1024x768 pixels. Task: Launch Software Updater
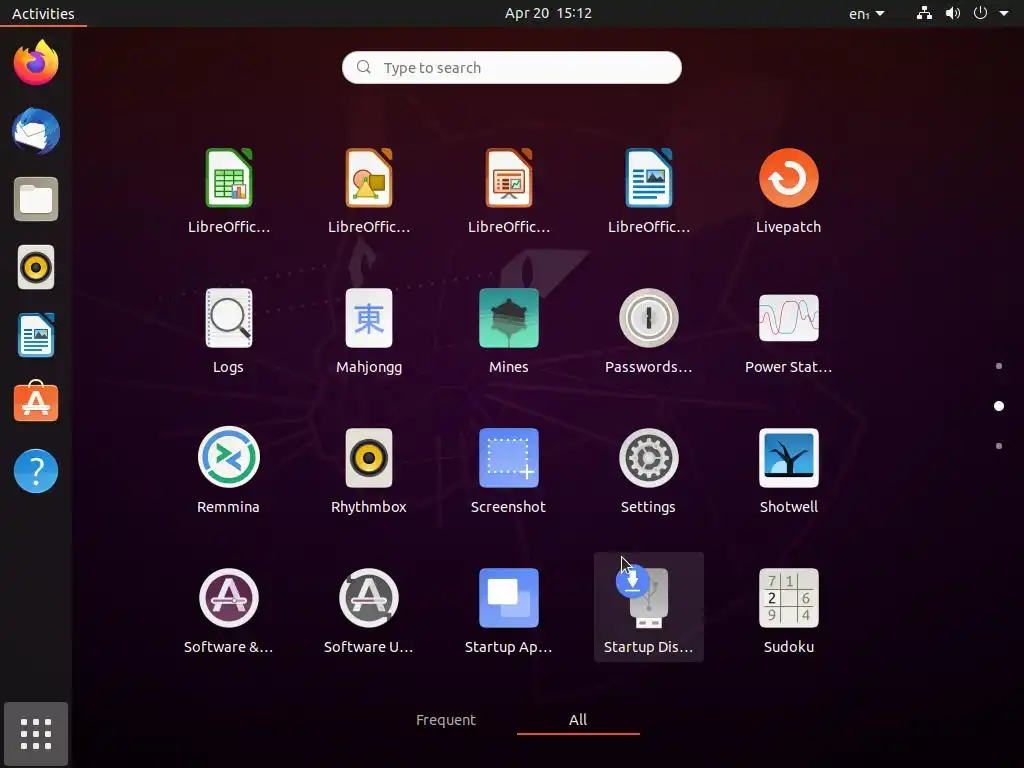[x=369, y=598]
